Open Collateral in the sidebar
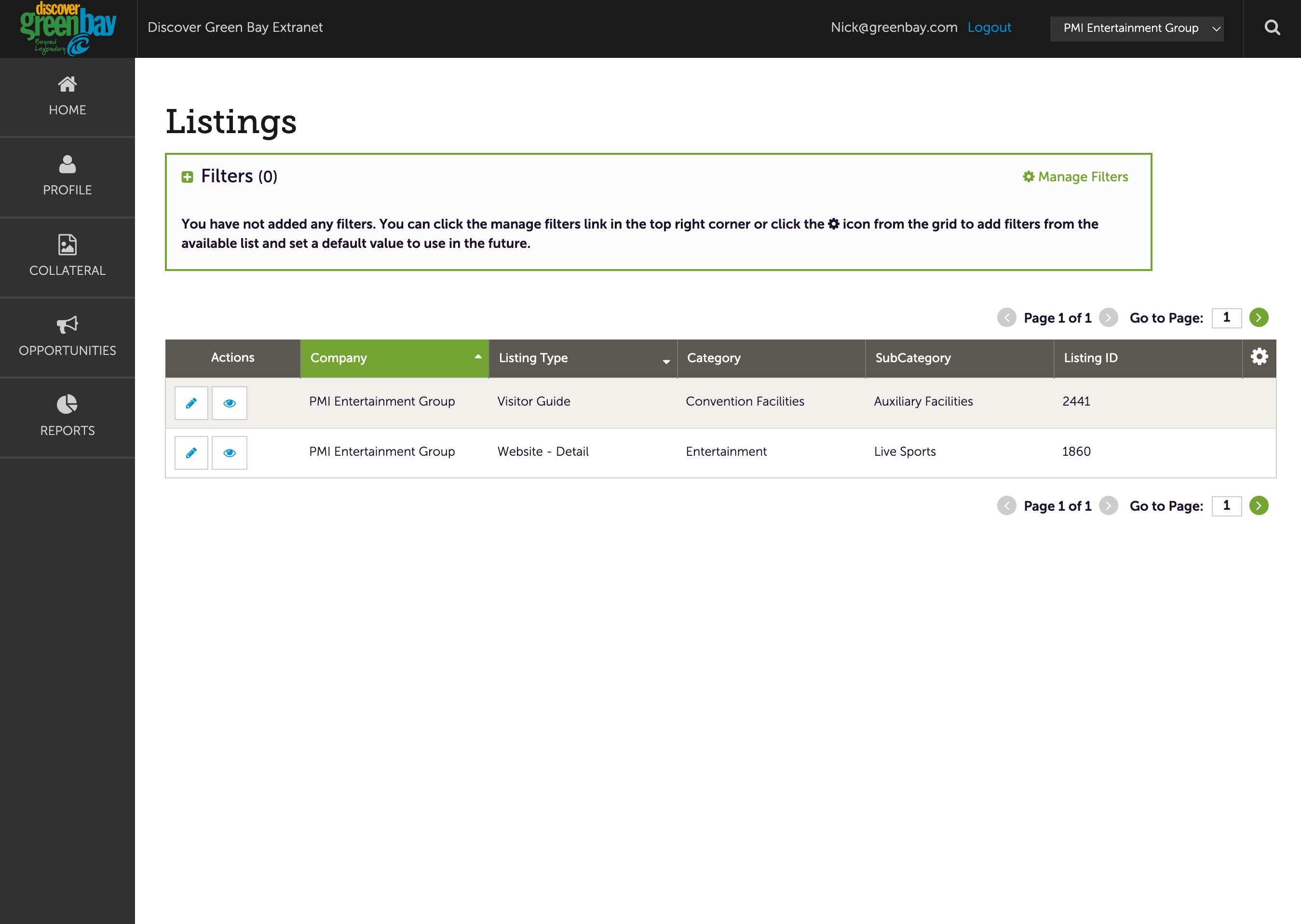Viewport: 1301px width, 924px height. pyautogui.click(x=67, y=257)
